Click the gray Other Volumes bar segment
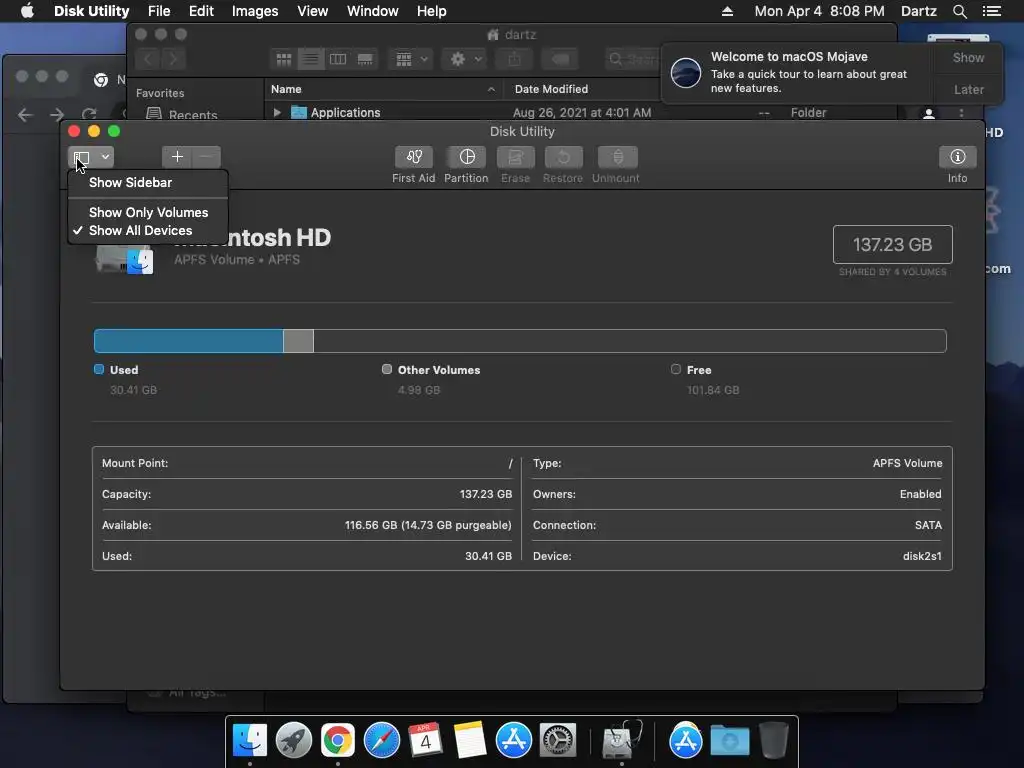Image resolution: width=1024 pixels, height=768 pixels. click(298, 341)
